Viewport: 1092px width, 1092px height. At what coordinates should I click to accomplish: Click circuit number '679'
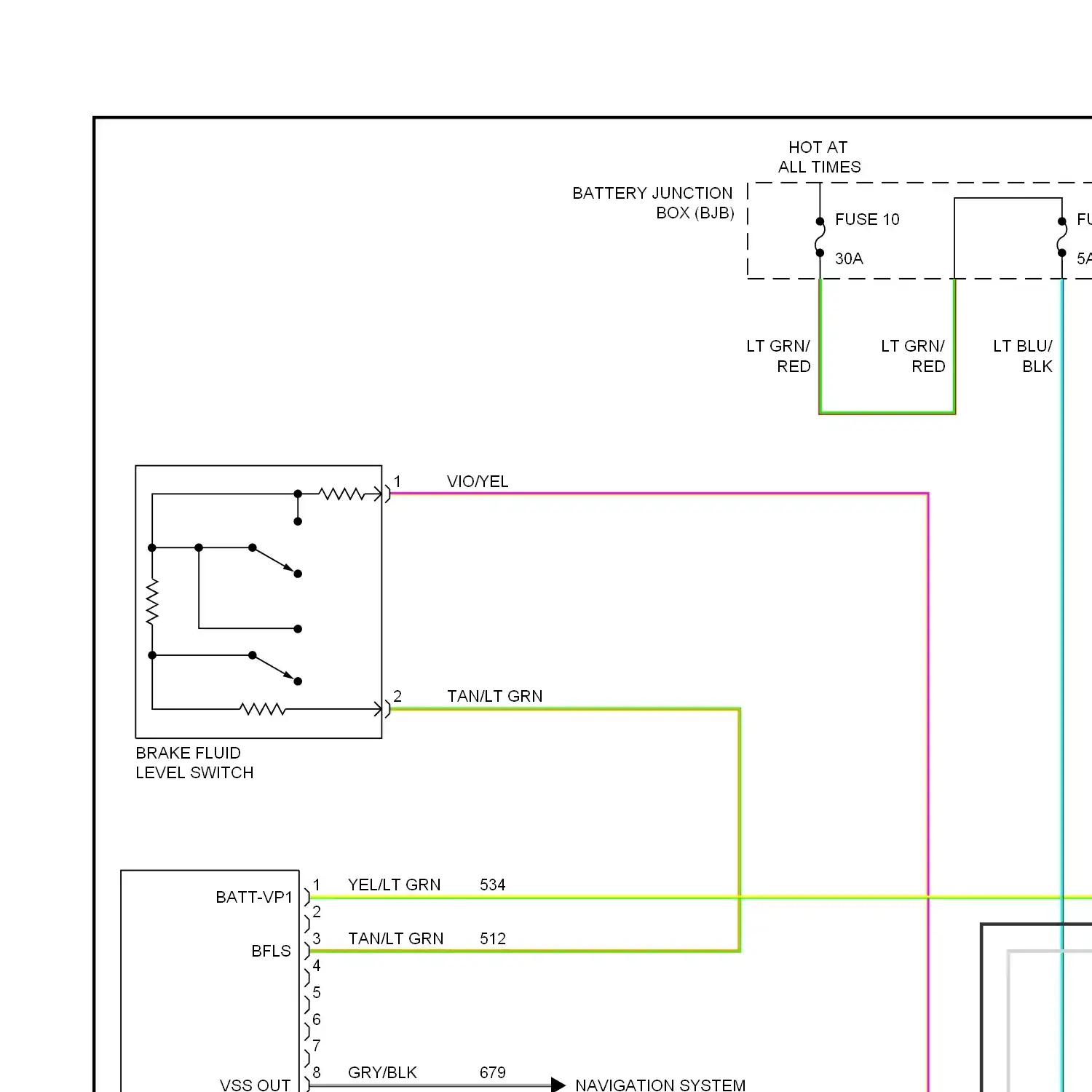[x=493, y=1072]
